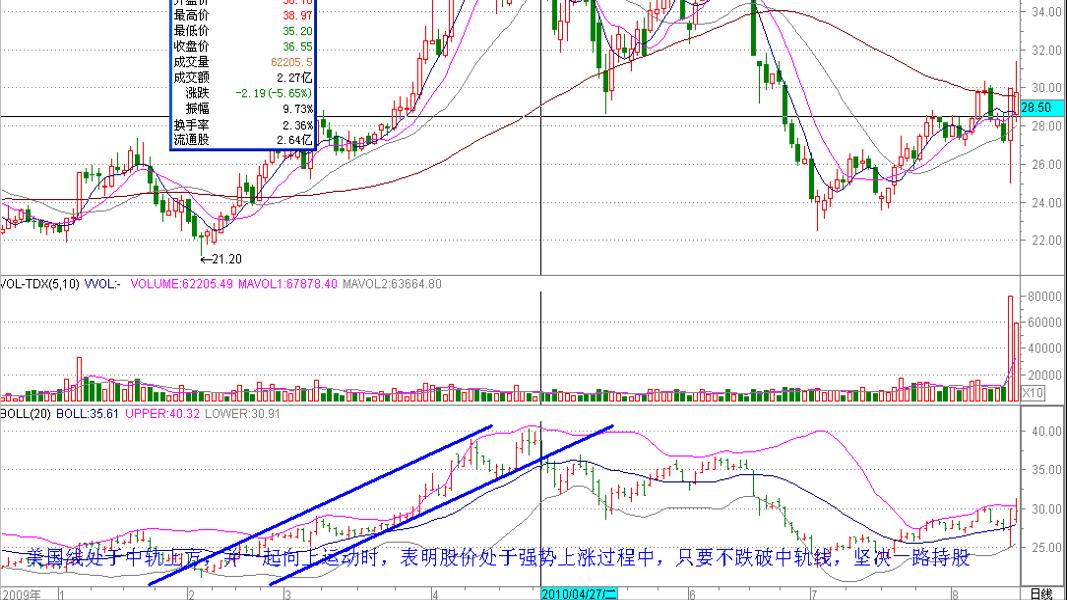The height and width of the screenshot is (600, 1067).
Task: Click the UPPER:40.32 value
Action: (x=162, y=413)
